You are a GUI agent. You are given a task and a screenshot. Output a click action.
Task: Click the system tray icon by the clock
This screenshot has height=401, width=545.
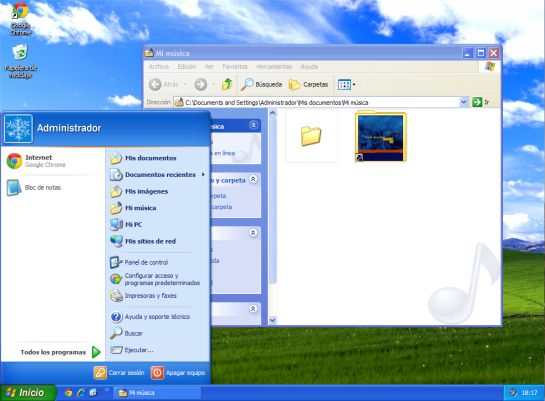click(x=513, y=393)
